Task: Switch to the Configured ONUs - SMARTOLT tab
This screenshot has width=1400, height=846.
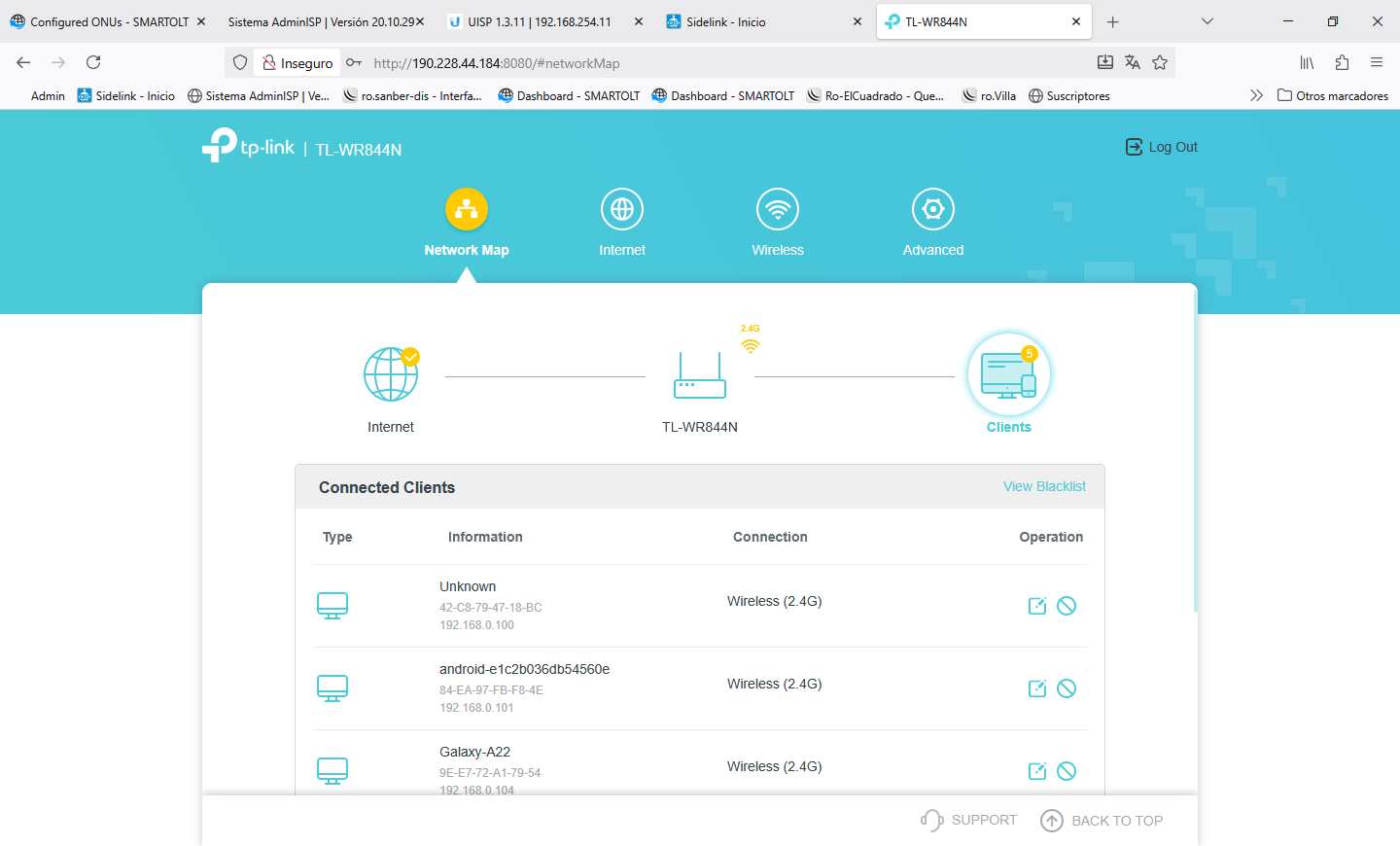Action: pyautogui.click(x=109, y=21)
